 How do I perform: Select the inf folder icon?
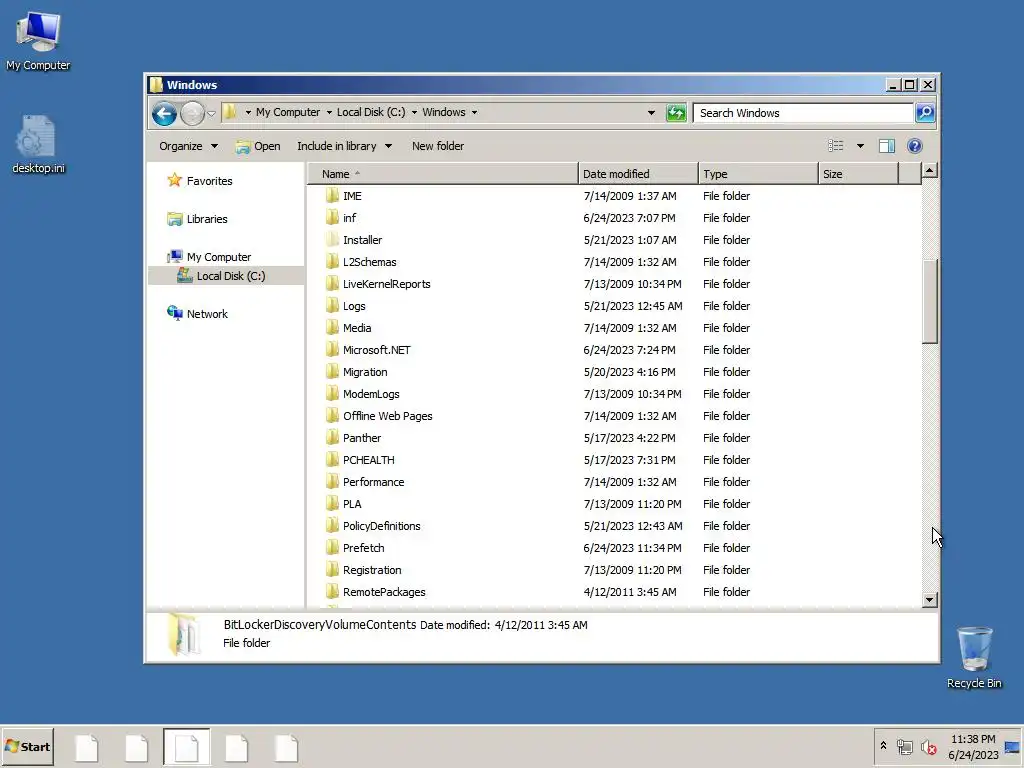[332, 218]
